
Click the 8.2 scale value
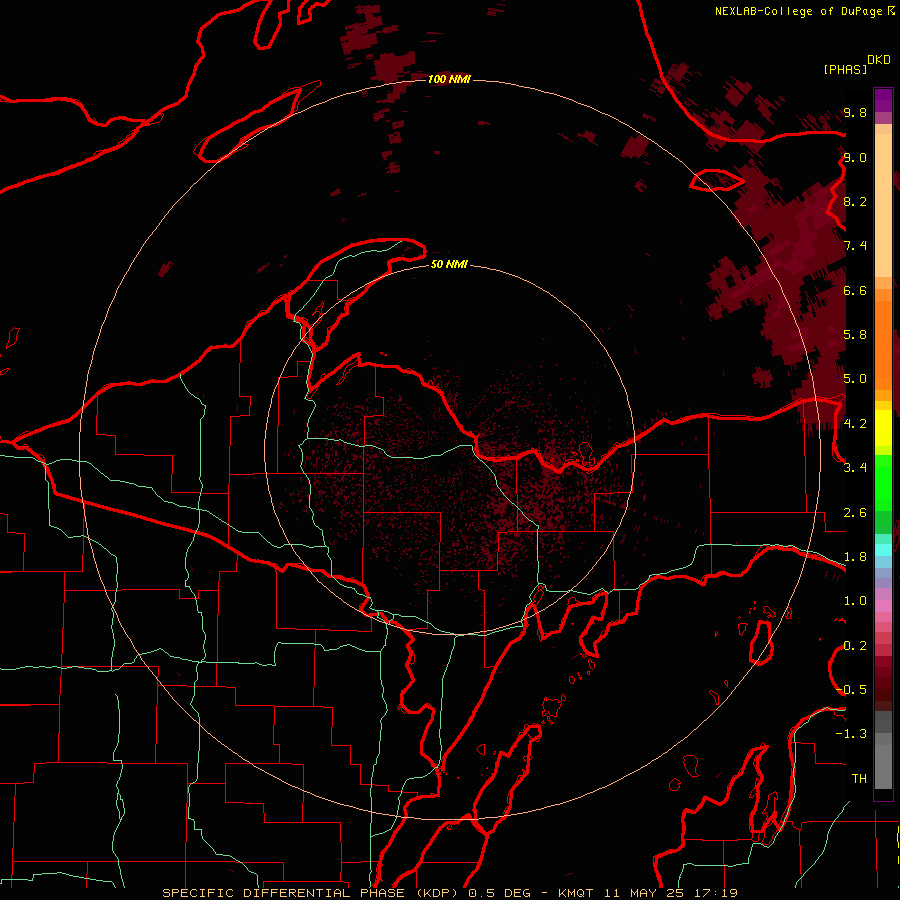pyautogui.click(x=855, y=201)
